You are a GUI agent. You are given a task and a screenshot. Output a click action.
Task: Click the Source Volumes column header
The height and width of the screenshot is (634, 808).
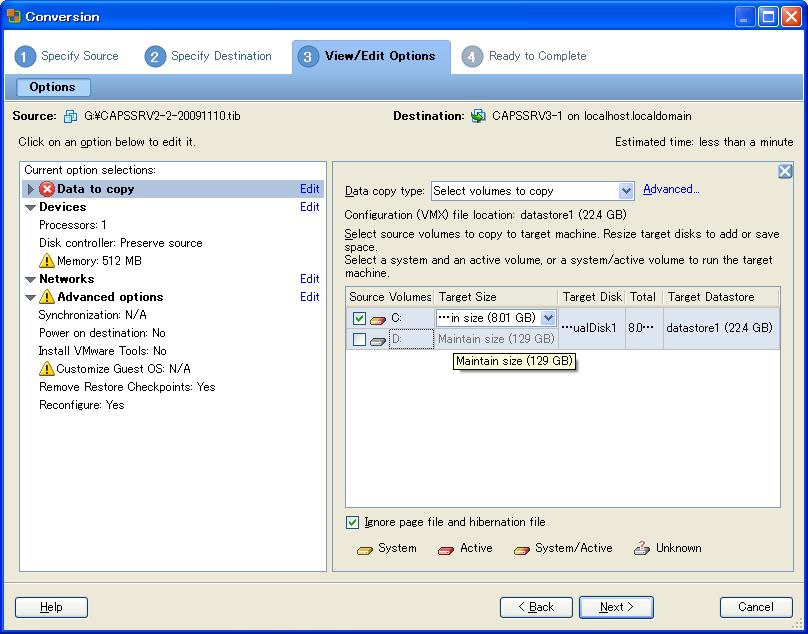(390, 297)
